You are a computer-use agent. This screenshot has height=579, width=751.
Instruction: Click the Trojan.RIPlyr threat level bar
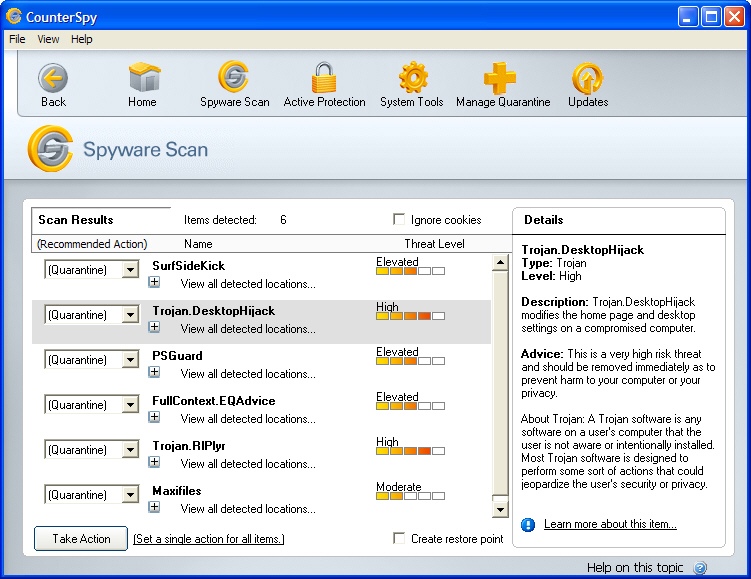click(x=410, y=451)
